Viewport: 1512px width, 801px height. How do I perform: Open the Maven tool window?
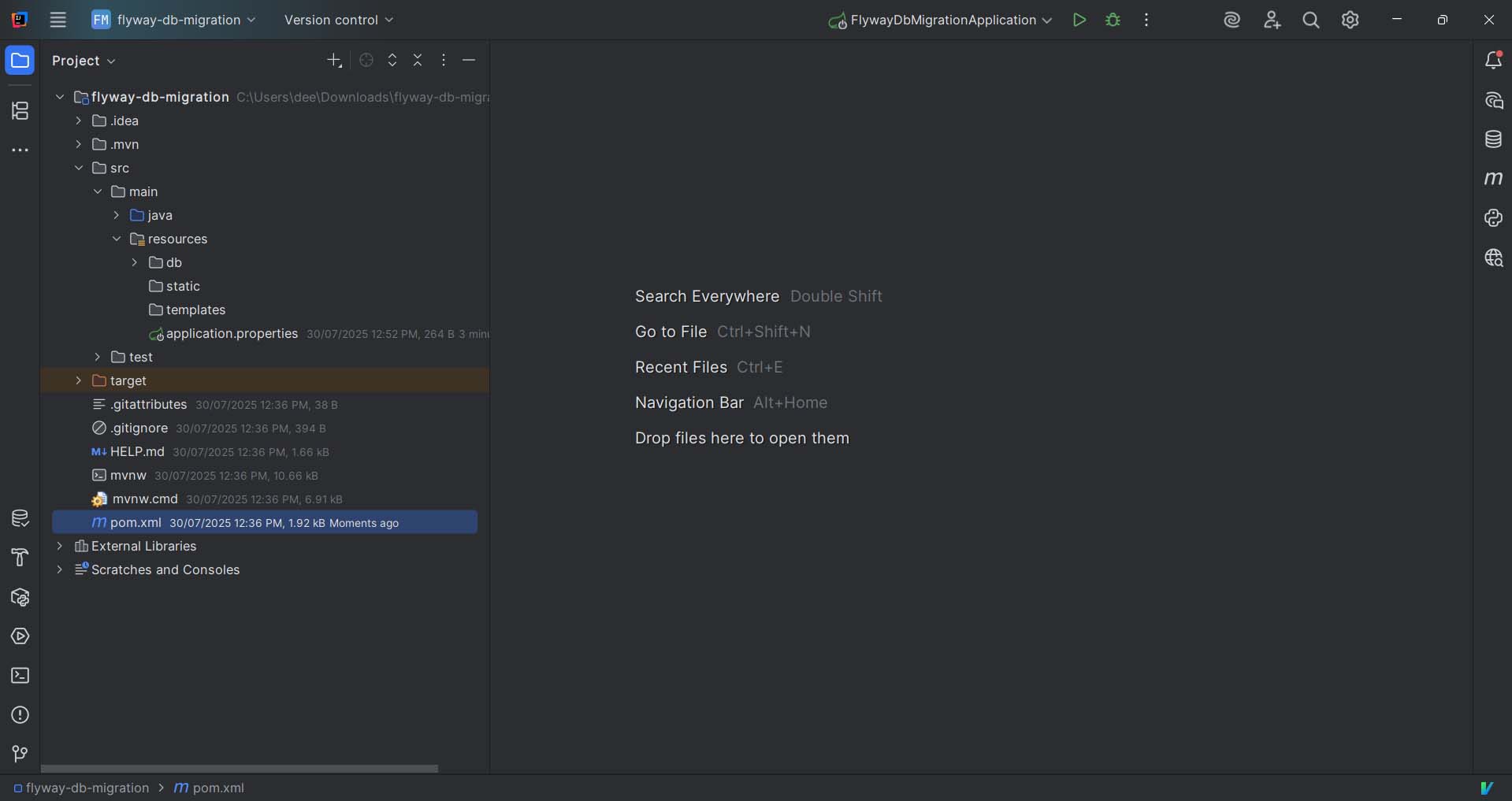pyautogui.click(x=1493, y=179)
